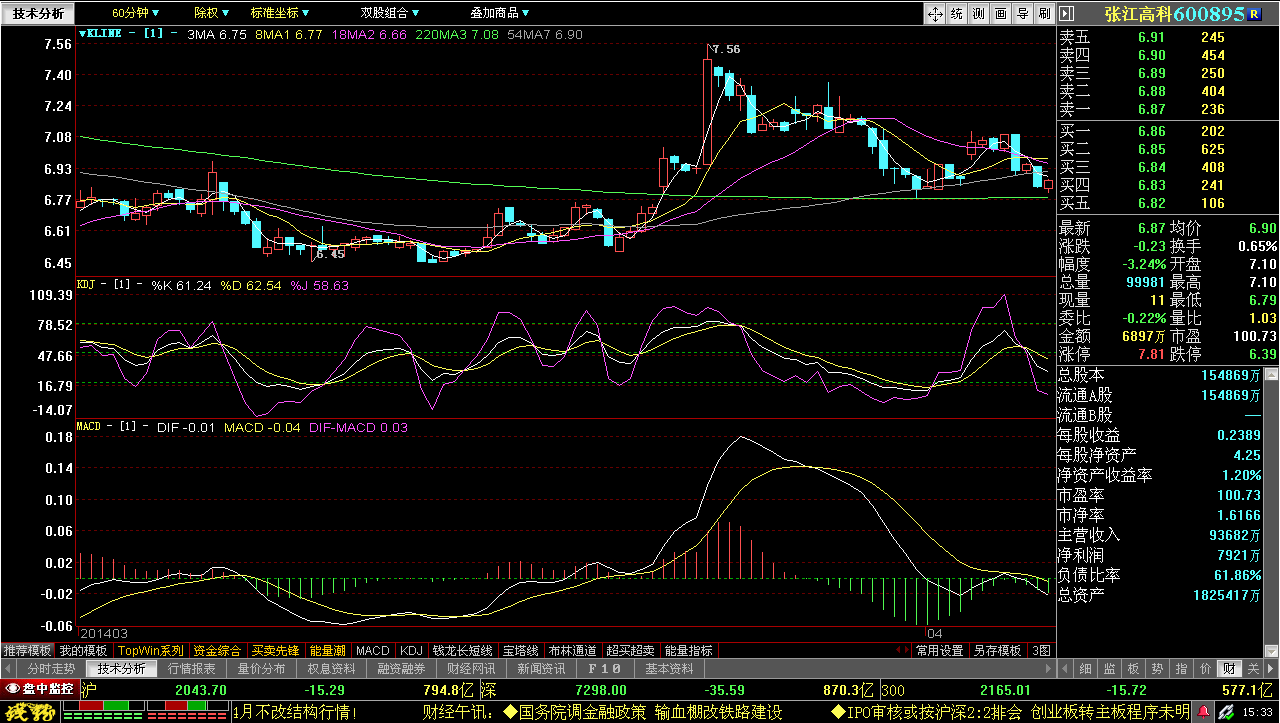
Task: Click the side-panel arrow icon beside 张江高科
Action: (1066, 14)
